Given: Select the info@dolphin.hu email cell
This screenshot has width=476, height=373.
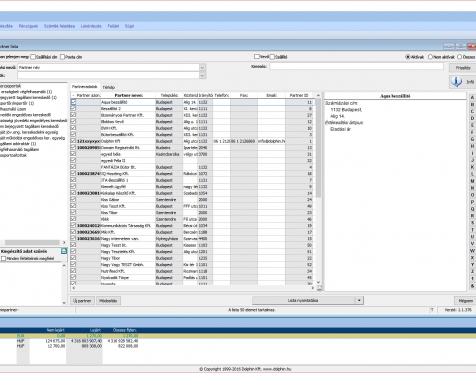Looking at the screenshot, I should 271,141.
